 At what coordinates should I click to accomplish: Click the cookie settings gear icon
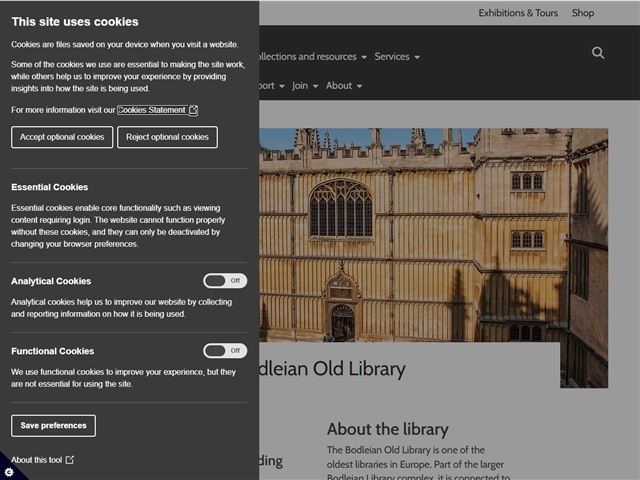click(9, 472)
